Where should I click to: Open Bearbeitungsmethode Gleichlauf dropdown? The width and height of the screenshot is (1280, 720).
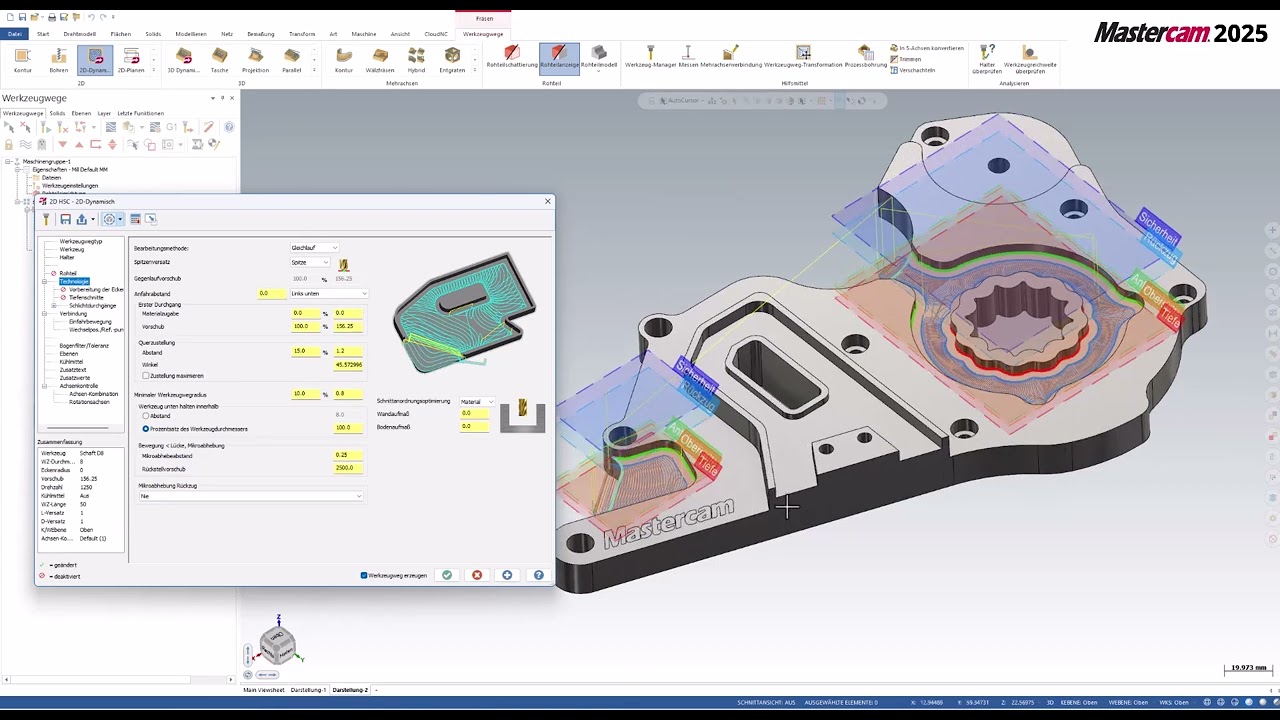point(314,248)
